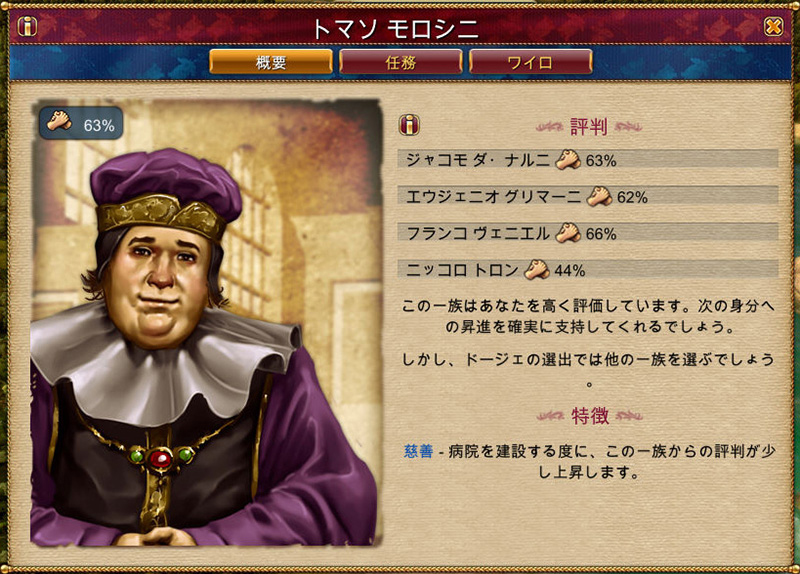The height and width of the screenshot is (574, 800).
Task: Click handshake icon next to エウジェニオ グリマーニ
Action: point(599,196)
